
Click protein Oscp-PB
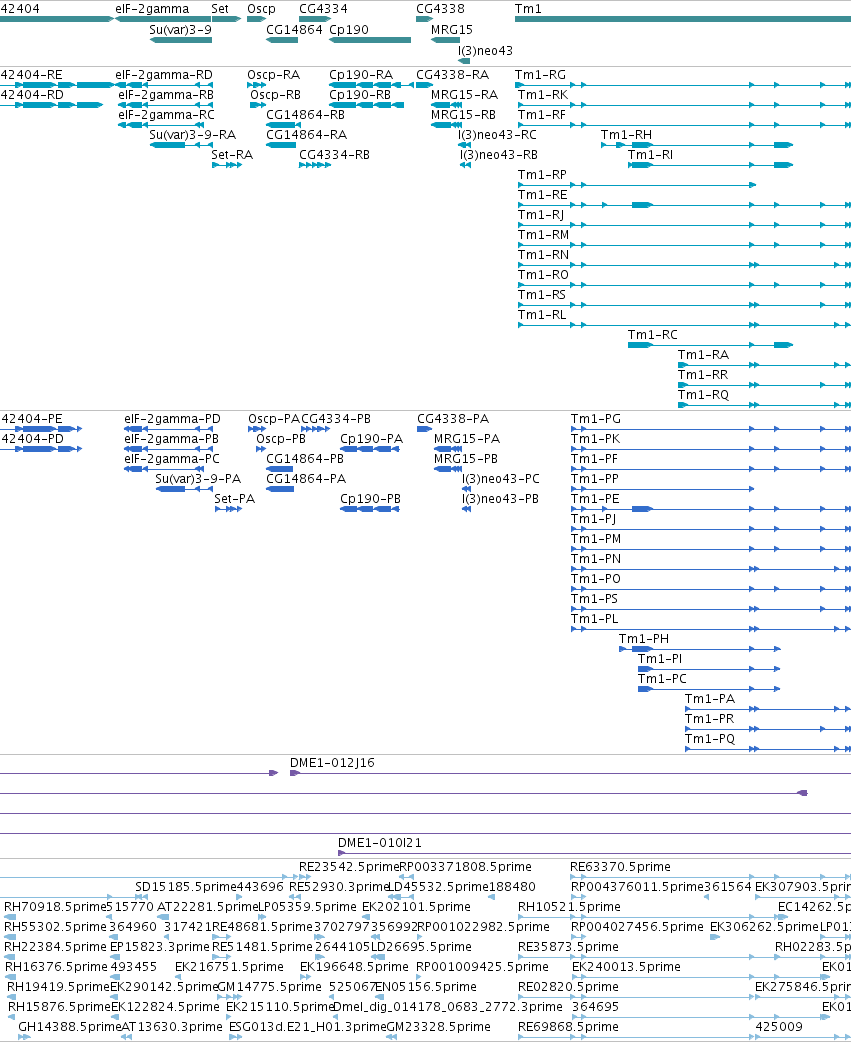pos(281,439)
